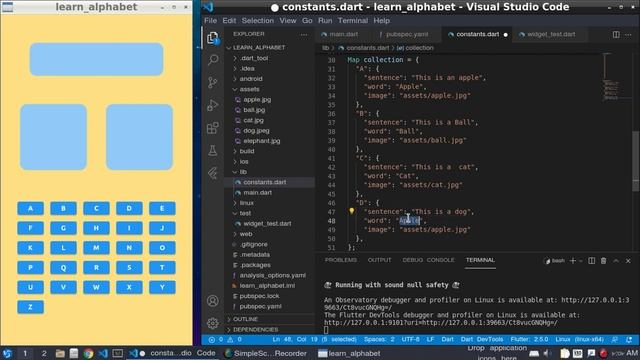Tap letter A button in learn_alphabet app
The image size is (640, 360).
click(x=31, y=209)
